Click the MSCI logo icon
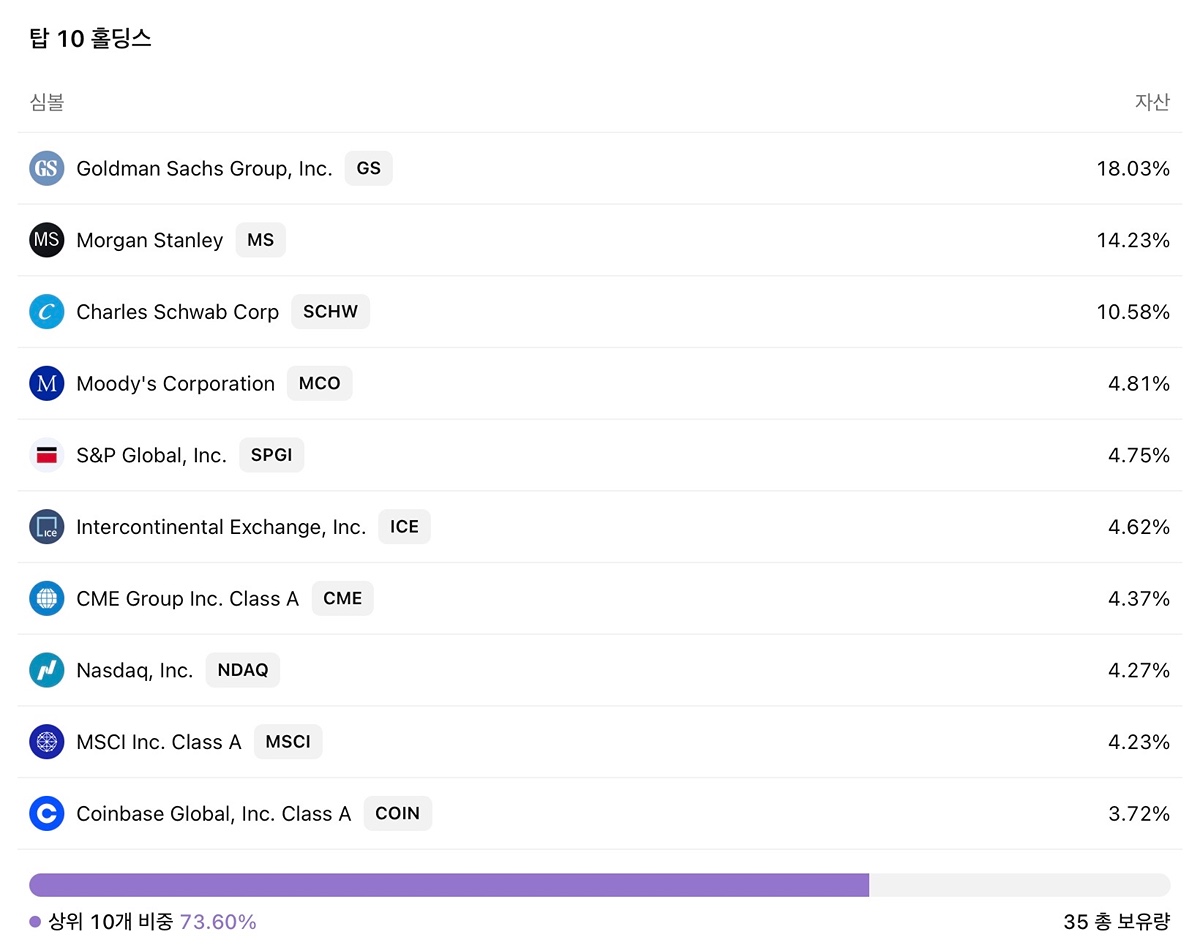 (46, 742)
